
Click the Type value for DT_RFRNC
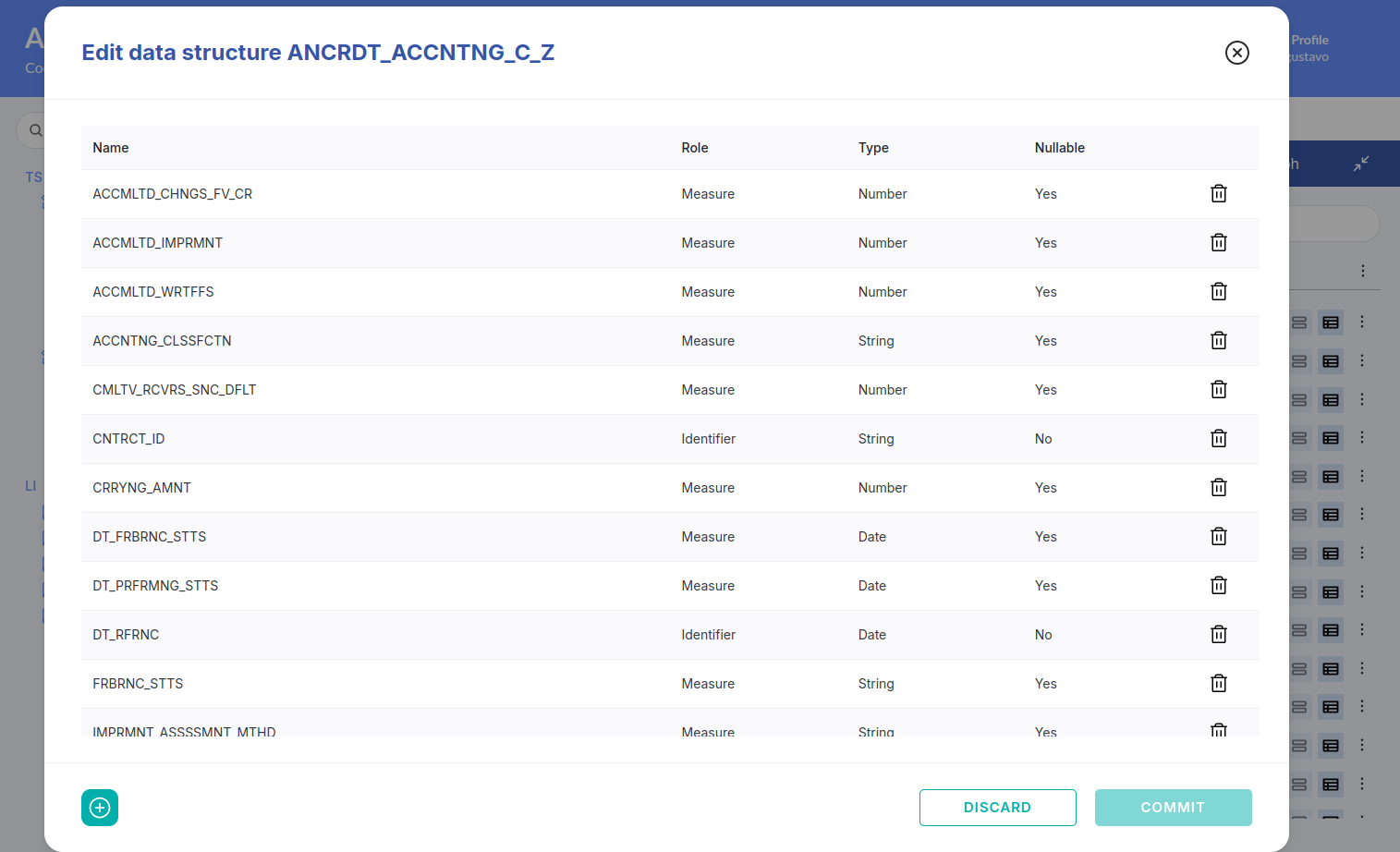point(871,635)
